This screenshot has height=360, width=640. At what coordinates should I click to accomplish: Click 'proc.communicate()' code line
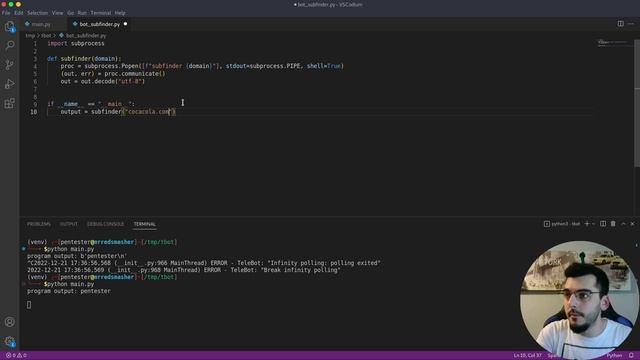113,74
